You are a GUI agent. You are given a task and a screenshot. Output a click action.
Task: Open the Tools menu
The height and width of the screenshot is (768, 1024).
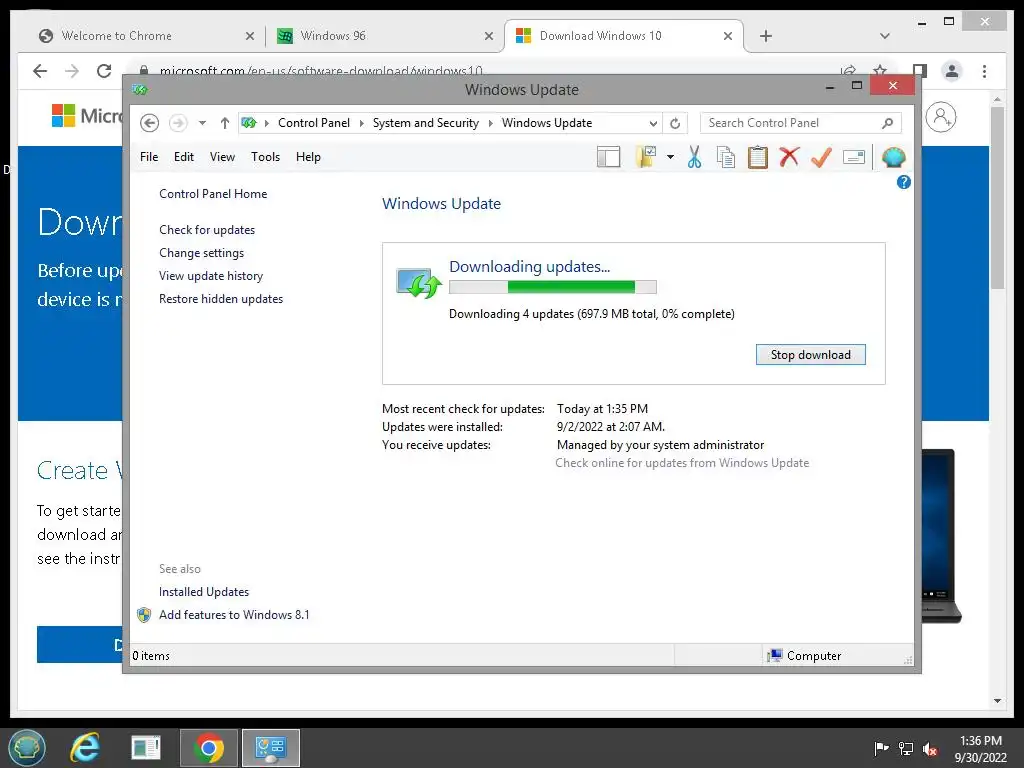click(265, 157)
